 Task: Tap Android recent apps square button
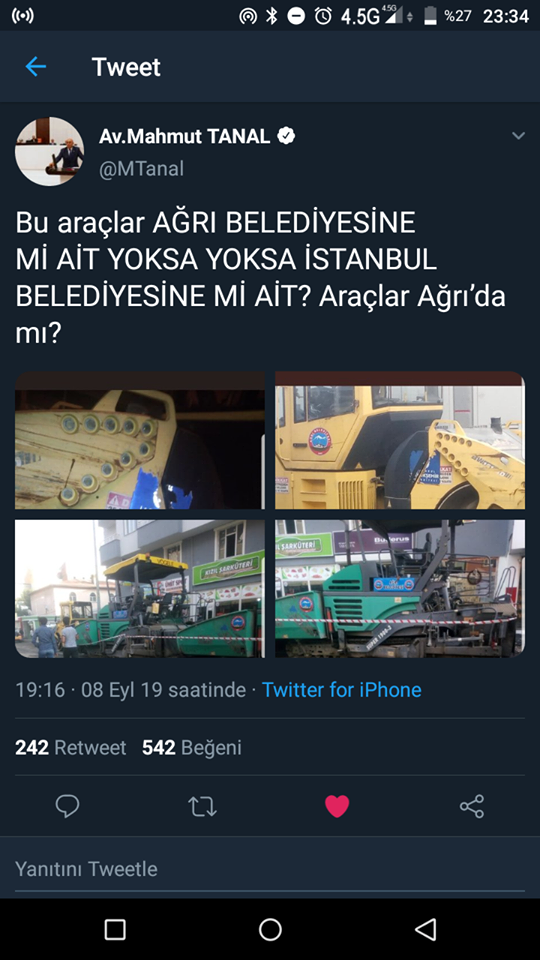[115, 929]
